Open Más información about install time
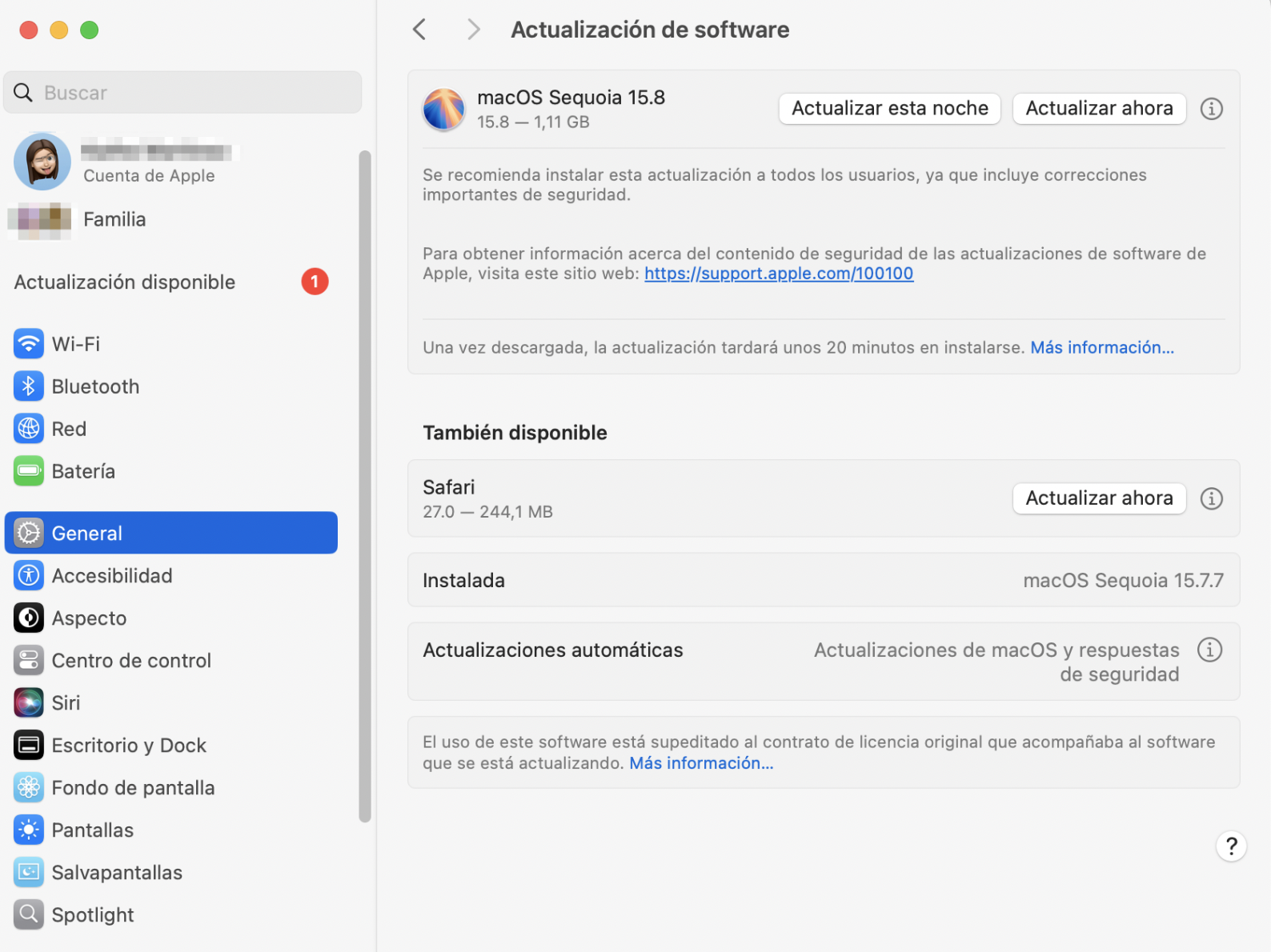 pyautogui.click(x=1102, y=347)
